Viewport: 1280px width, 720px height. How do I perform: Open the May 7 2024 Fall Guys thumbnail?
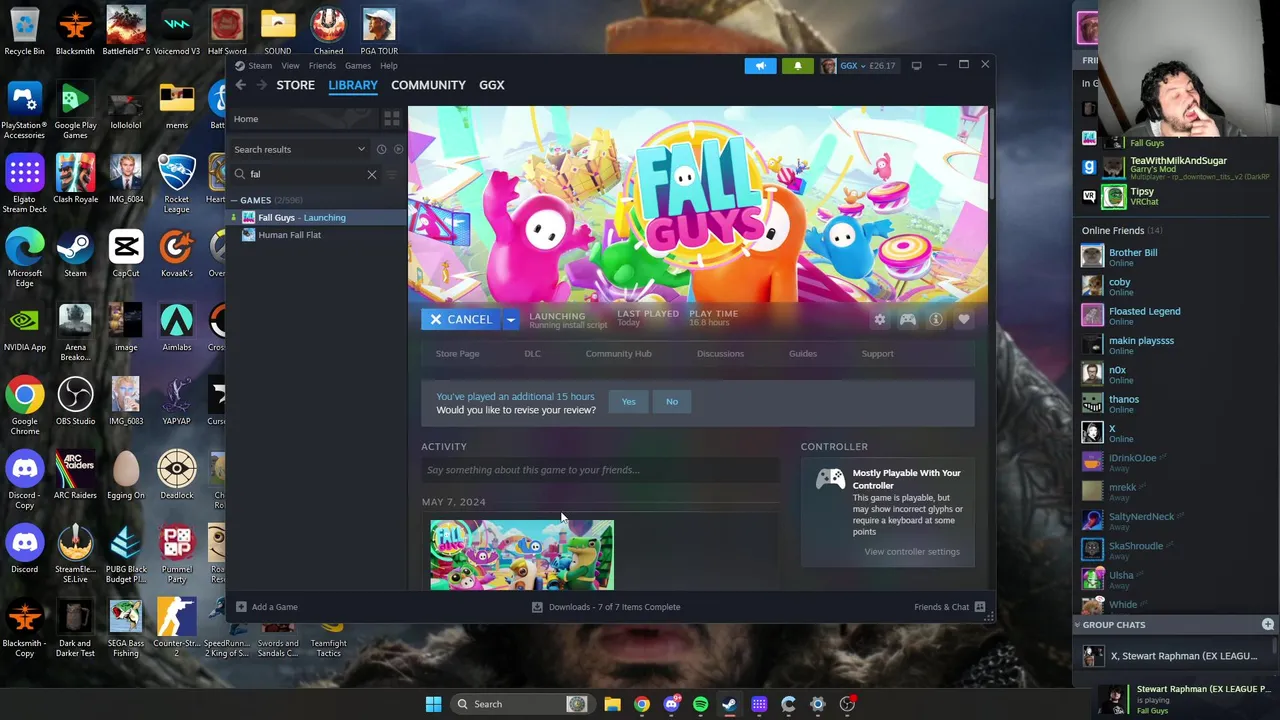click(522, 555)
